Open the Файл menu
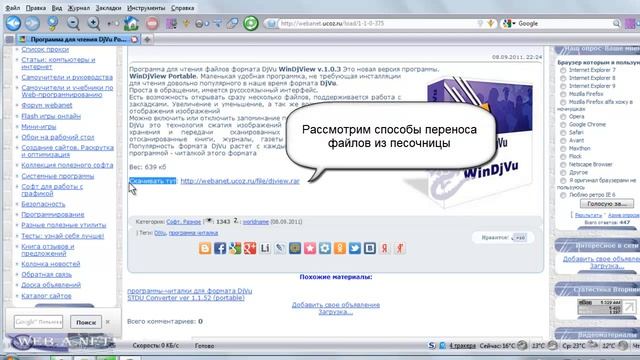The height and width of the screenshot is (360, 640). [12, 8]
